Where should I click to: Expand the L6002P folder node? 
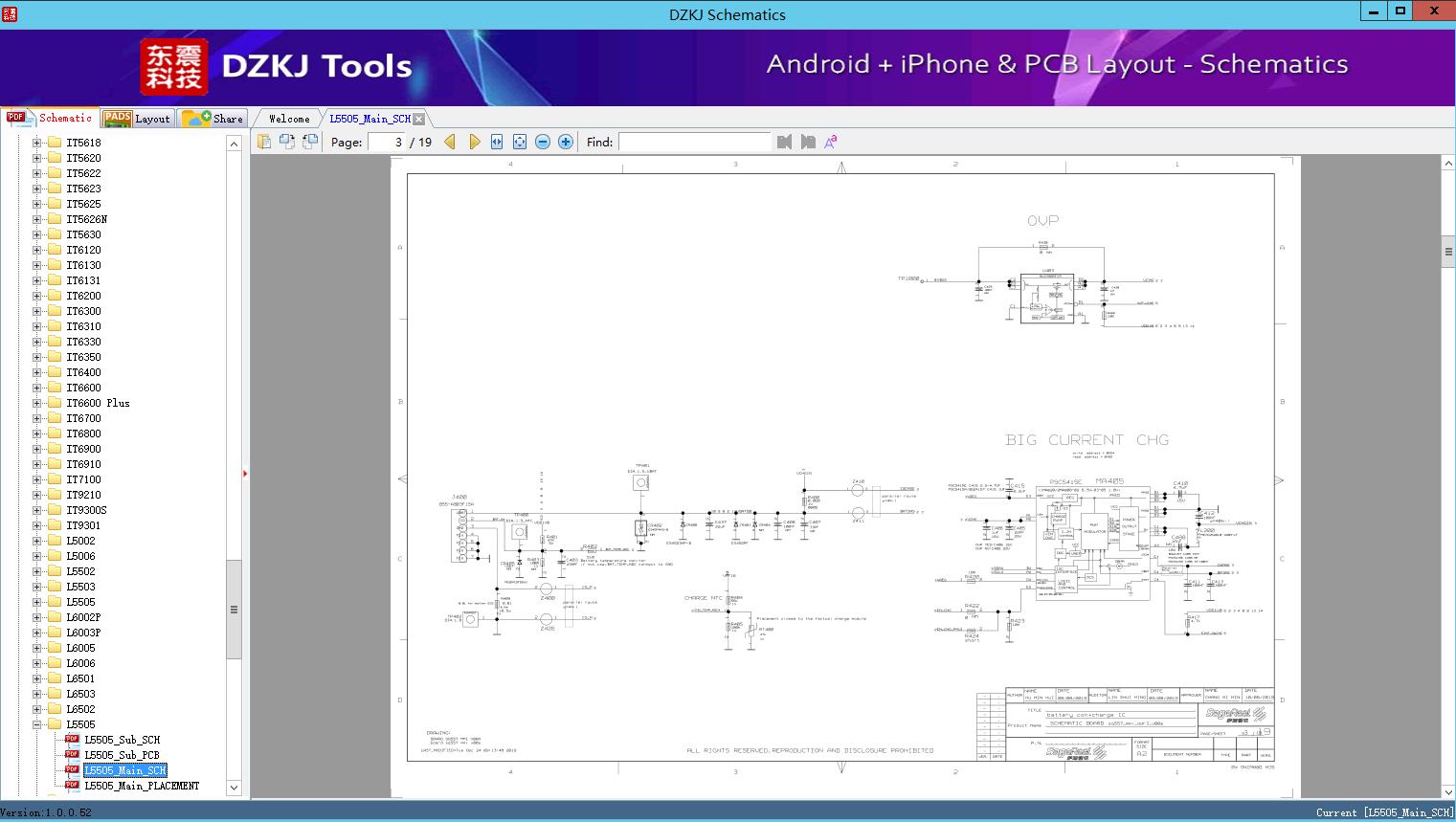coord(37,617)
